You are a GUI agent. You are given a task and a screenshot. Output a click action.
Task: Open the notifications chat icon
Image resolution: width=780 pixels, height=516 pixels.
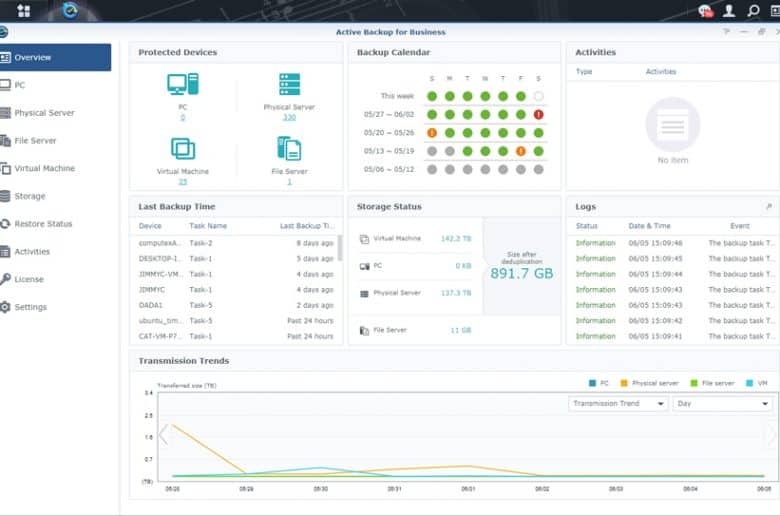[x=705, y=10]
